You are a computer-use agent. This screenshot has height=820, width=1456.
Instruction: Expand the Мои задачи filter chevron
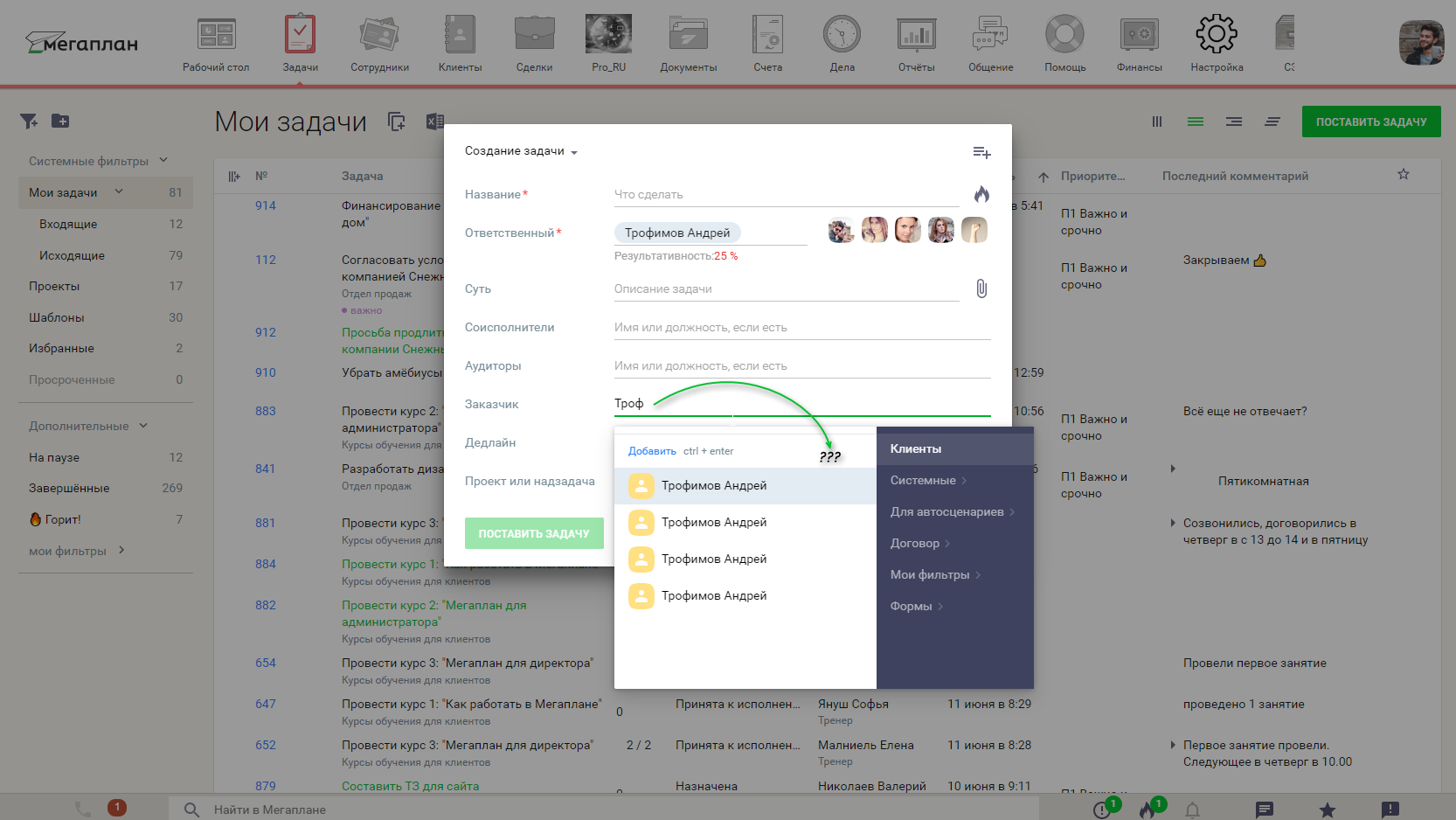pos(119,191)
